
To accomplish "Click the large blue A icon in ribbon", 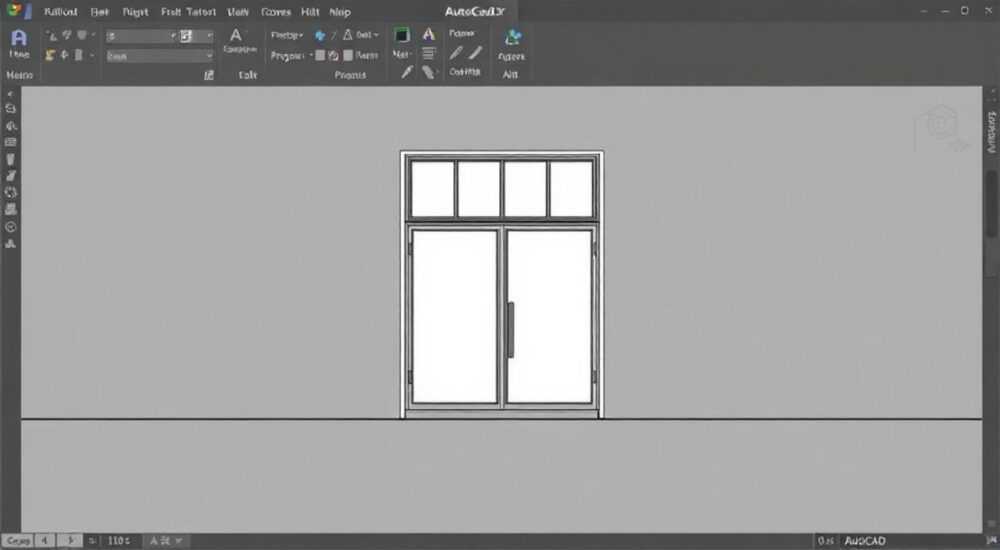I will coord(19,38).
